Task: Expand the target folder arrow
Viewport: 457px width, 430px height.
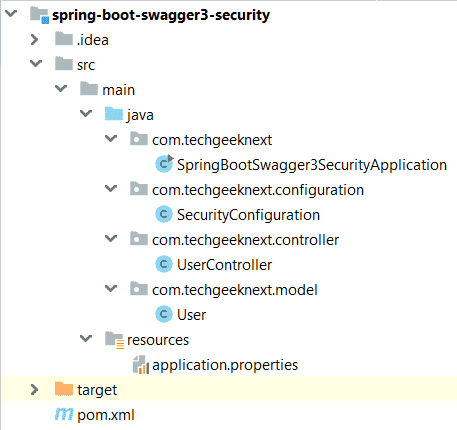Action: 34,389
